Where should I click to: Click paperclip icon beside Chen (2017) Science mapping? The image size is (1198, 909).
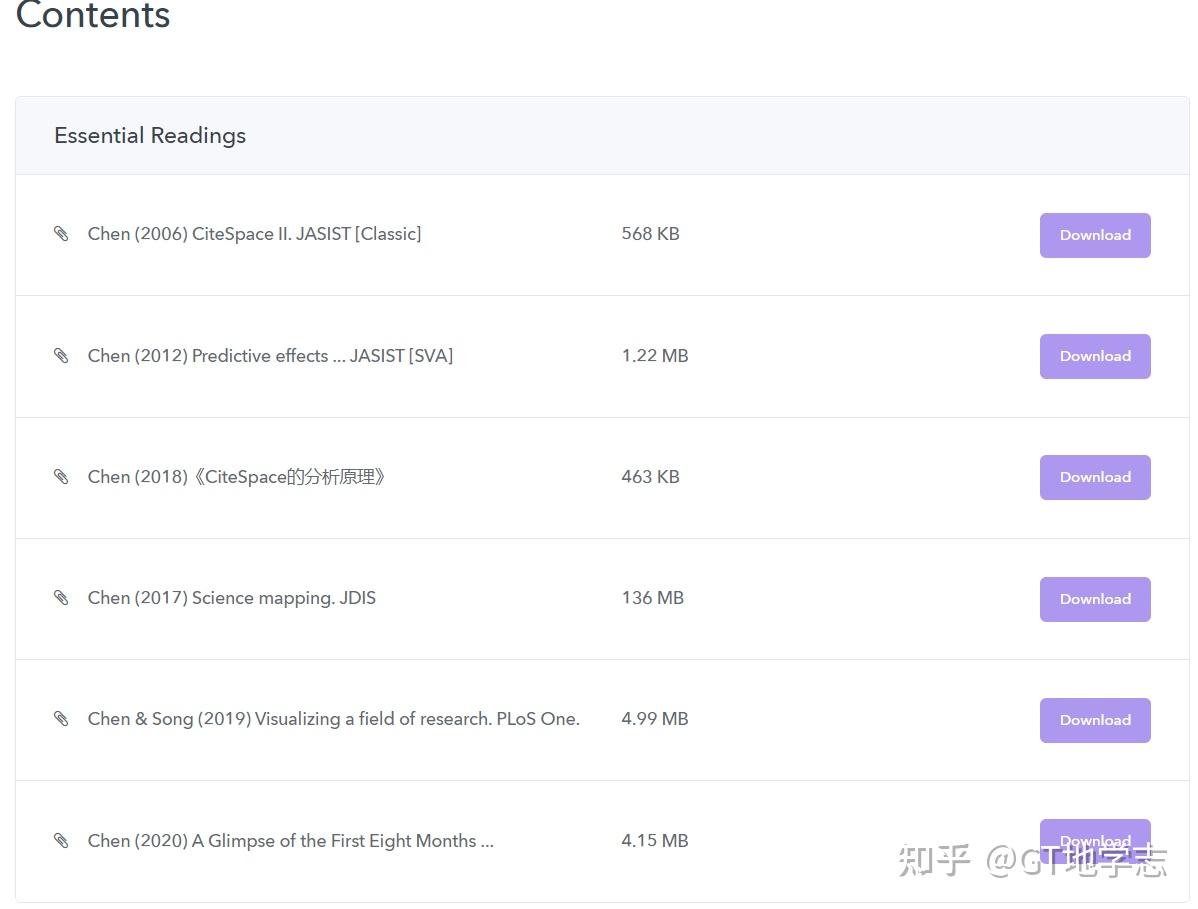pos(61,598)
